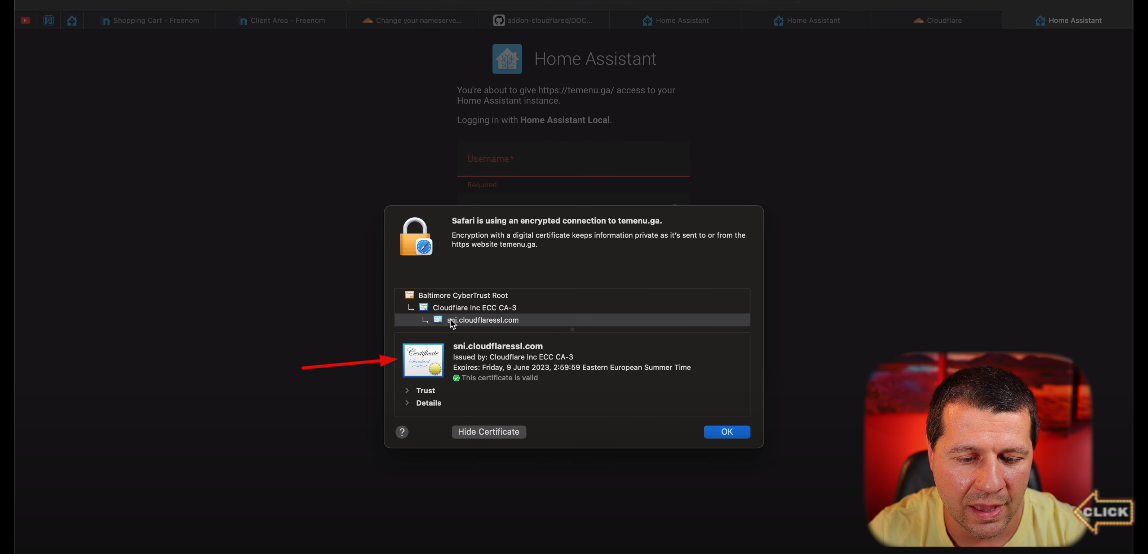Expand the Trust section
This screenshot has width=1148, height=554.
[407, 390]
